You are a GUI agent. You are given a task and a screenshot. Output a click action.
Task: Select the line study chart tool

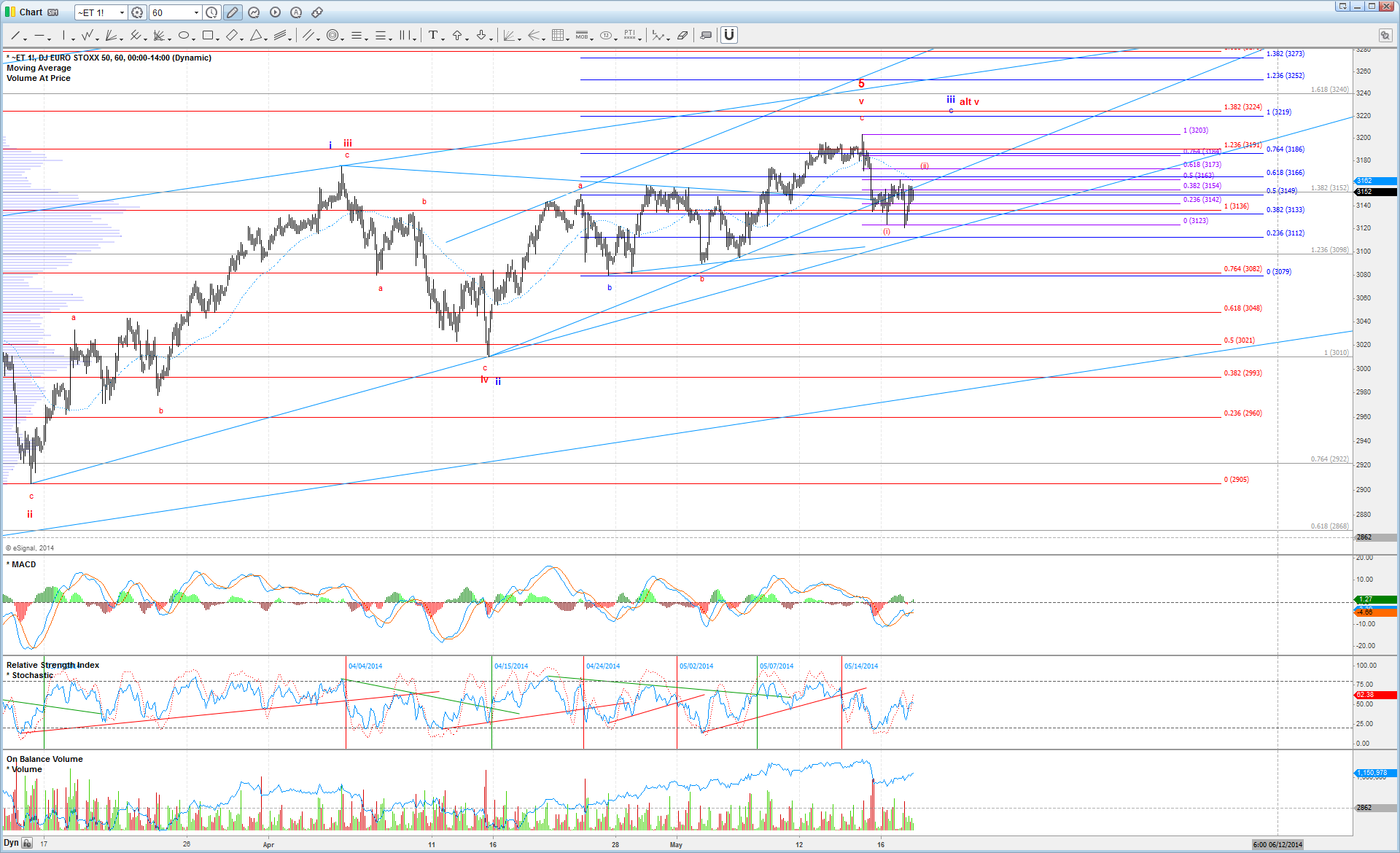coord(658,35)
